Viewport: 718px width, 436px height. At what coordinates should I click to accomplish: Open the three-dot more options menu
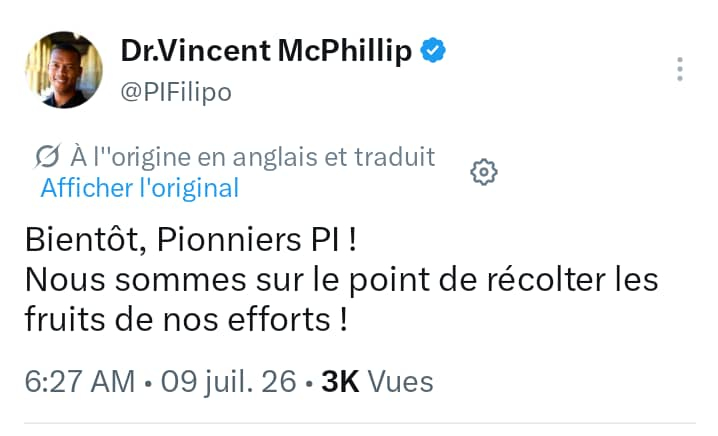(680, 69)
